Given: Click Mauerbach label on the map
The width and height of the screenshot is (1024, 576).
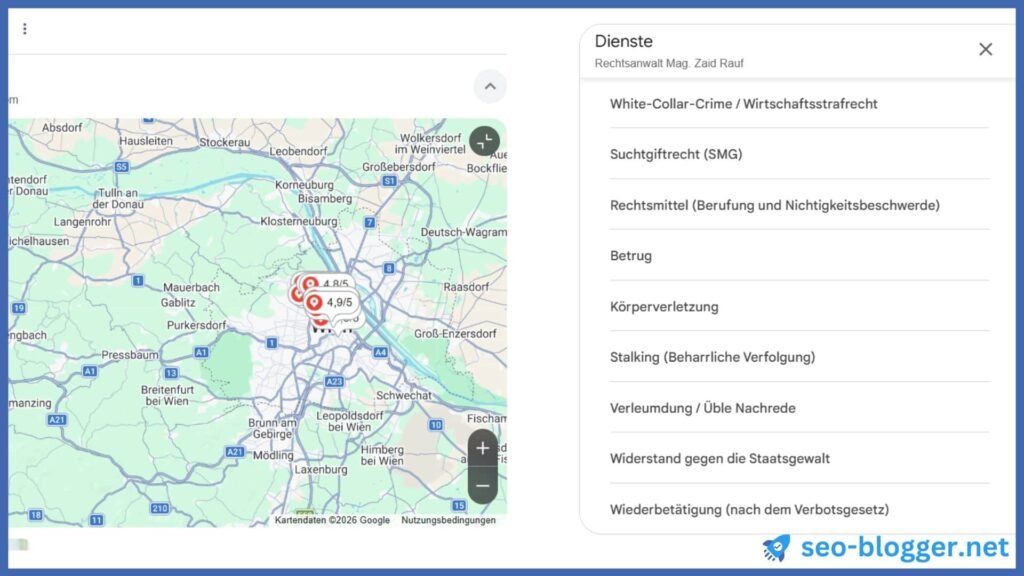Looking at the screenshot, I should [191, 287].
